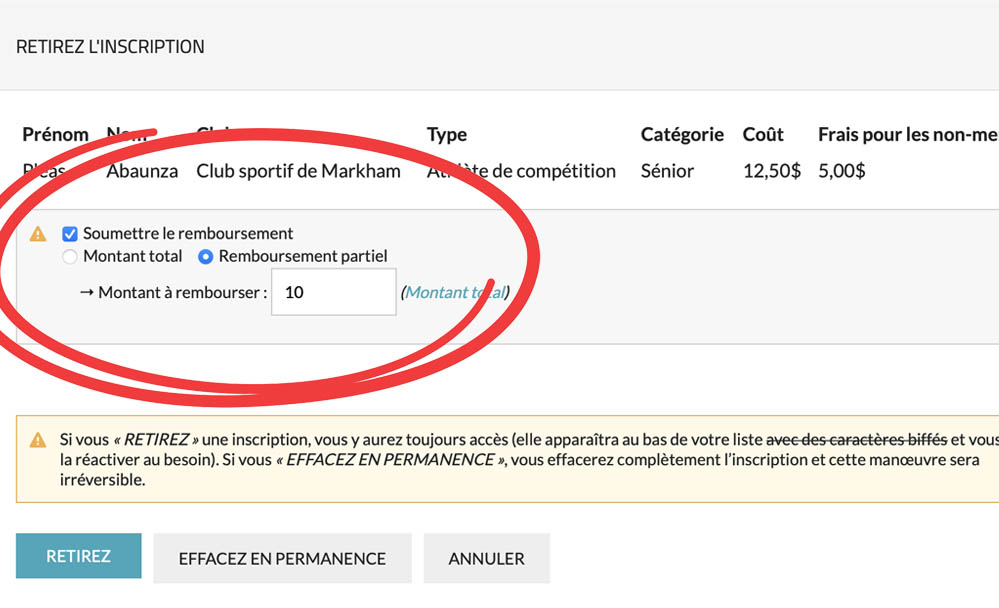
Task: Click the Abaunza last name cell
Action: (142, 171)
